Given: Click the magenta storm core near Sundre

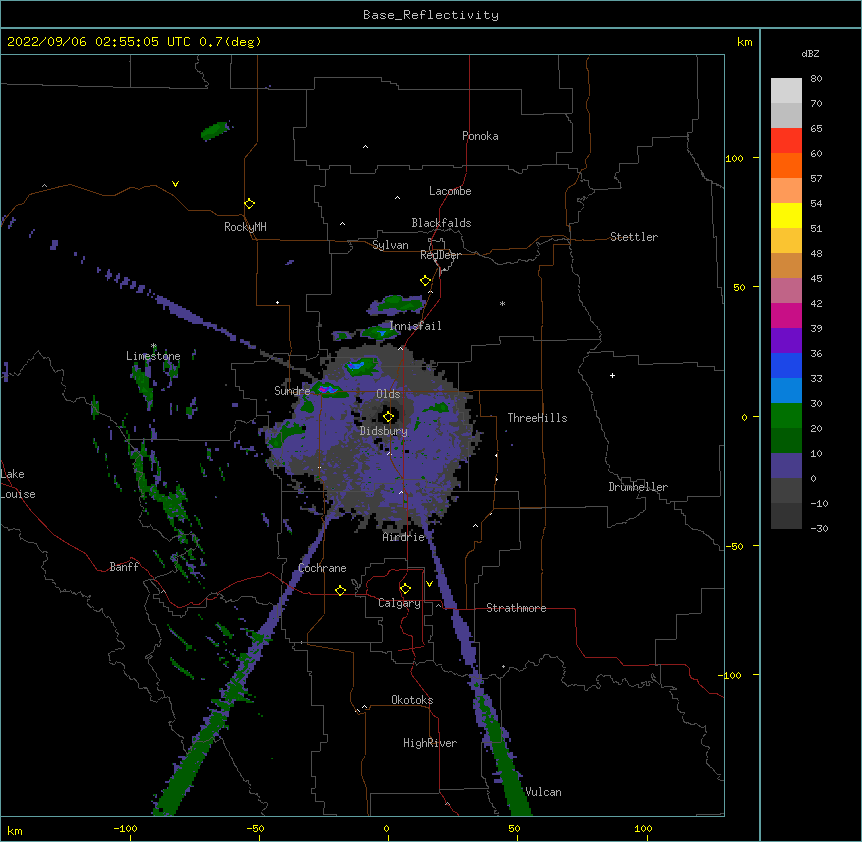Looking at the screenshot, I should click(325, 389).
